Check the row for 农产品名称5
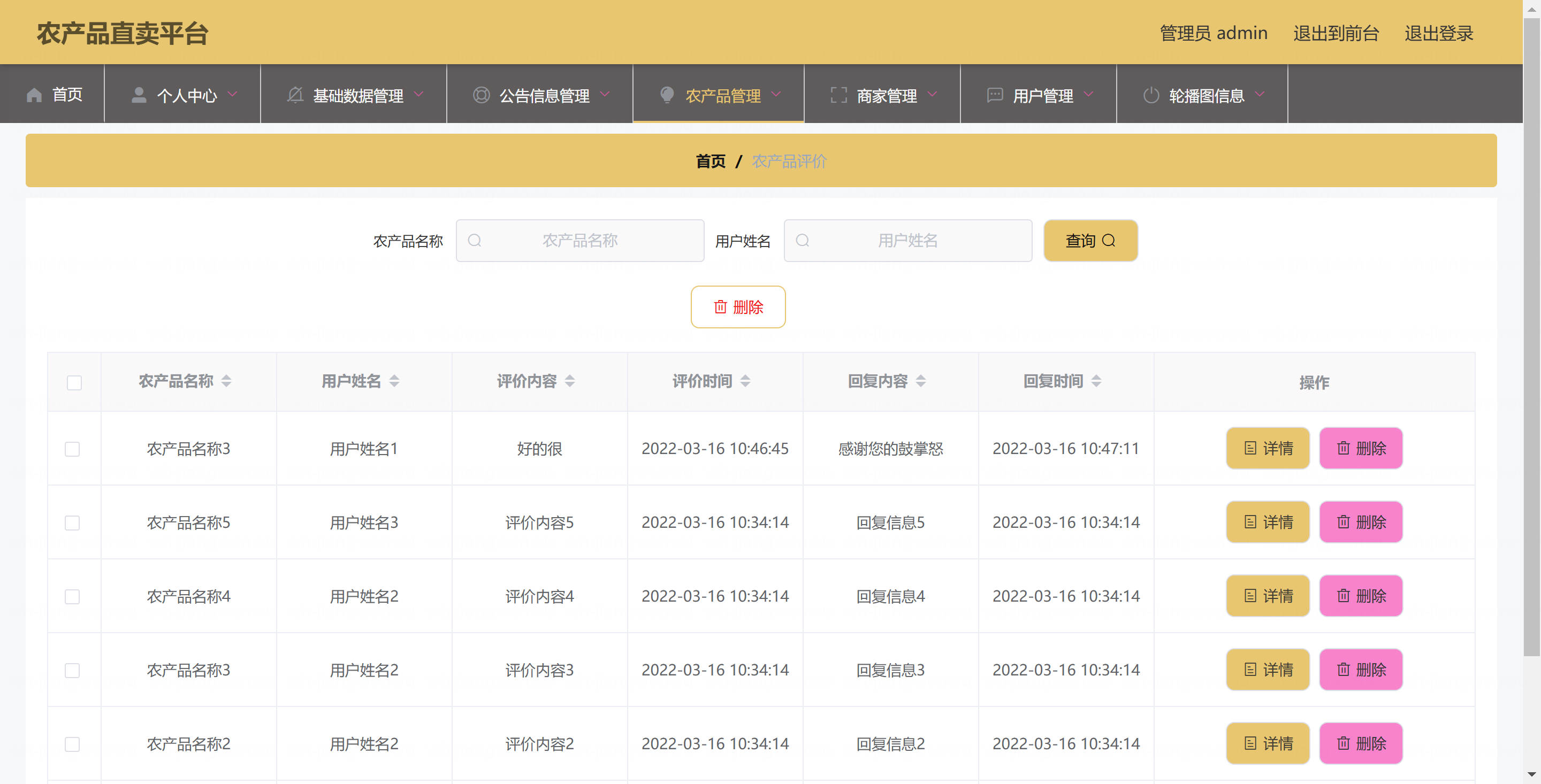The height and width of the screenshot is (784, 1541). (72, 523)
